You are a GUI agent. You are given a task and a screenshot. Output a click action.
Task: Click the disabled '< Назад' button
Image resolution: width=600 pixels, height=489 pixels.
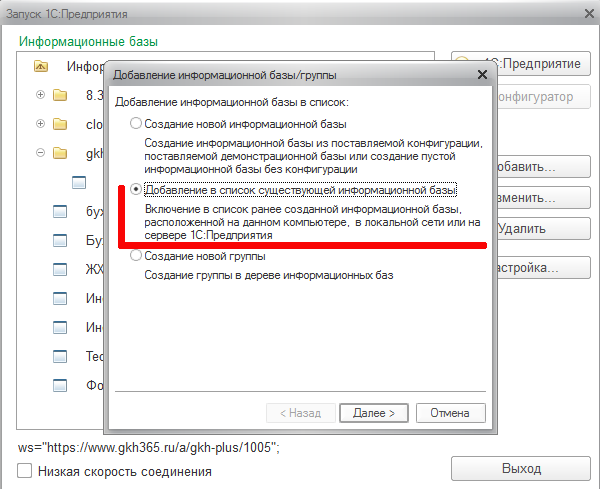coord(301,413)
